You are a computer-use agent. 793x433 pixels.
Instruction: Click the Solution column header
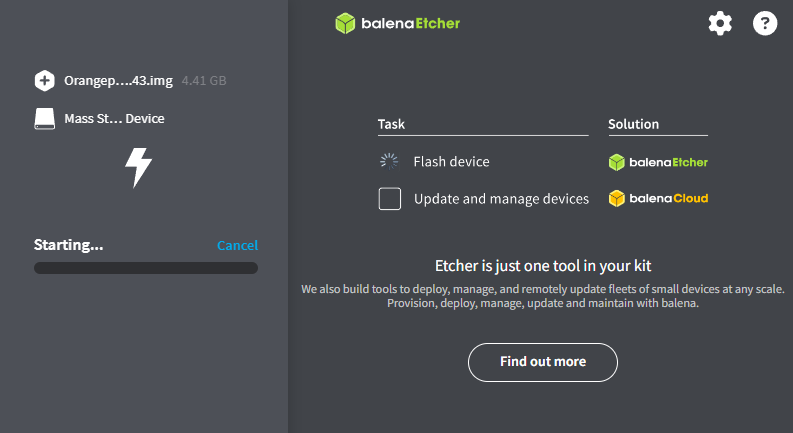point(633,125)
